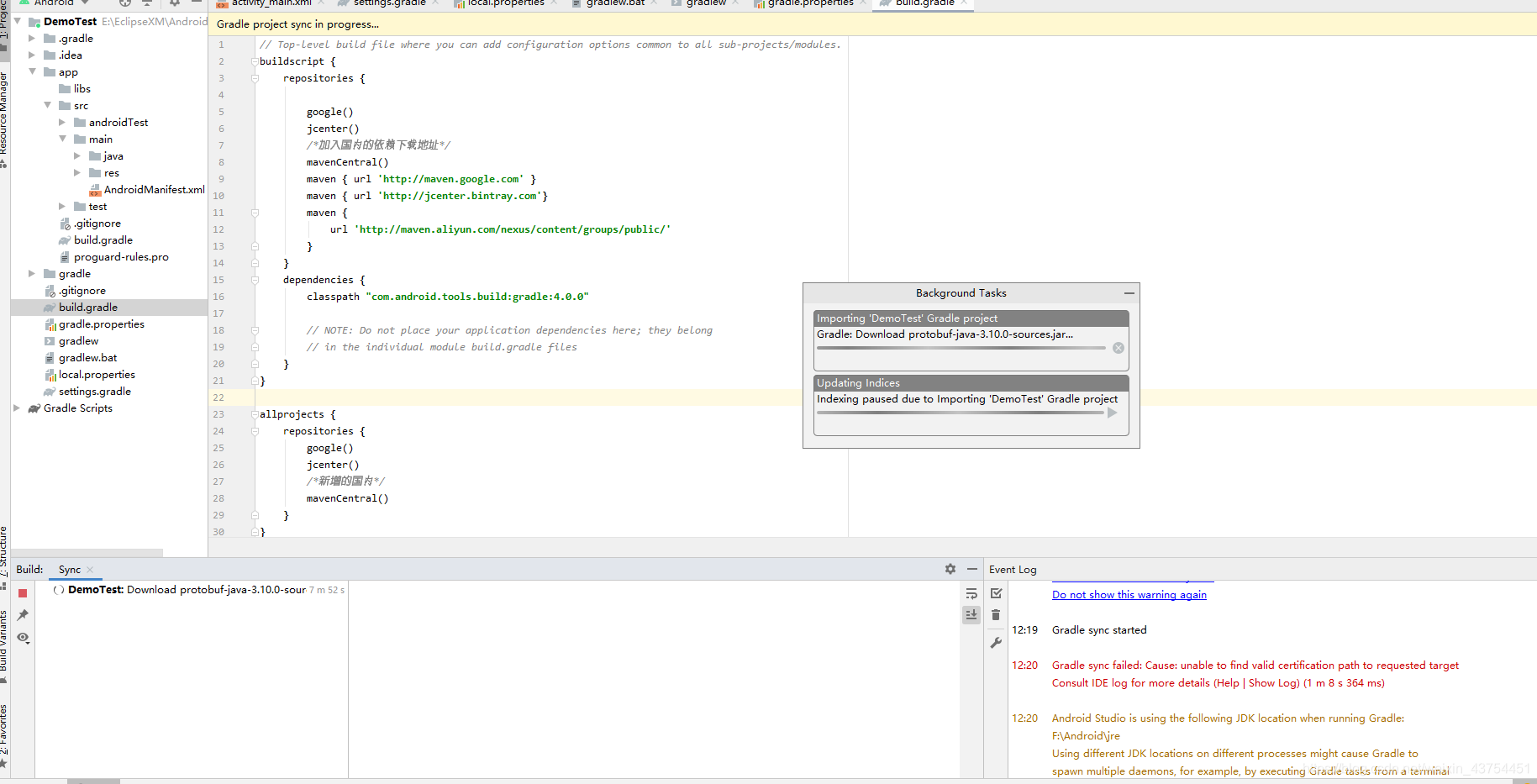Open Event Log settings wrench icon
Screen dimensions: 1537x784
pyautogui.click(x=996, y=643)
